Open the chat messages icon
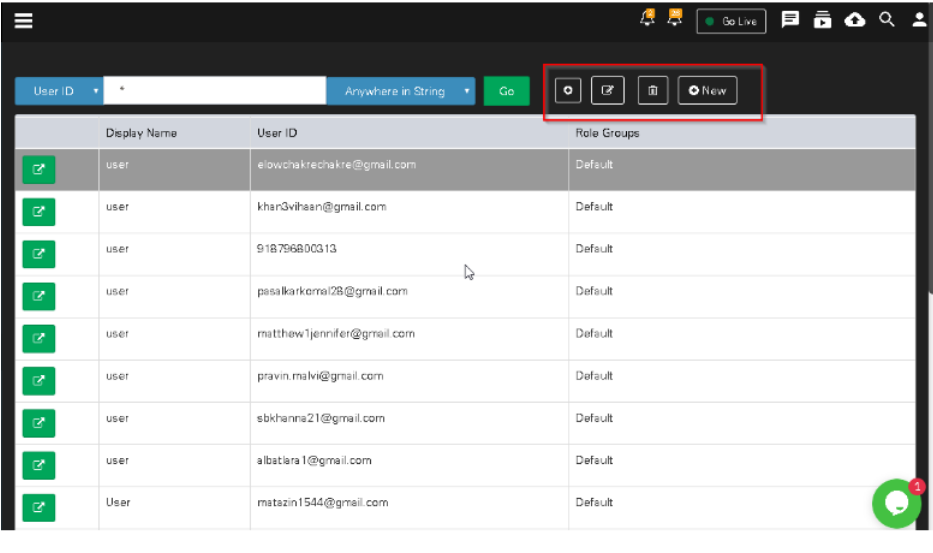 pos(790,20)
